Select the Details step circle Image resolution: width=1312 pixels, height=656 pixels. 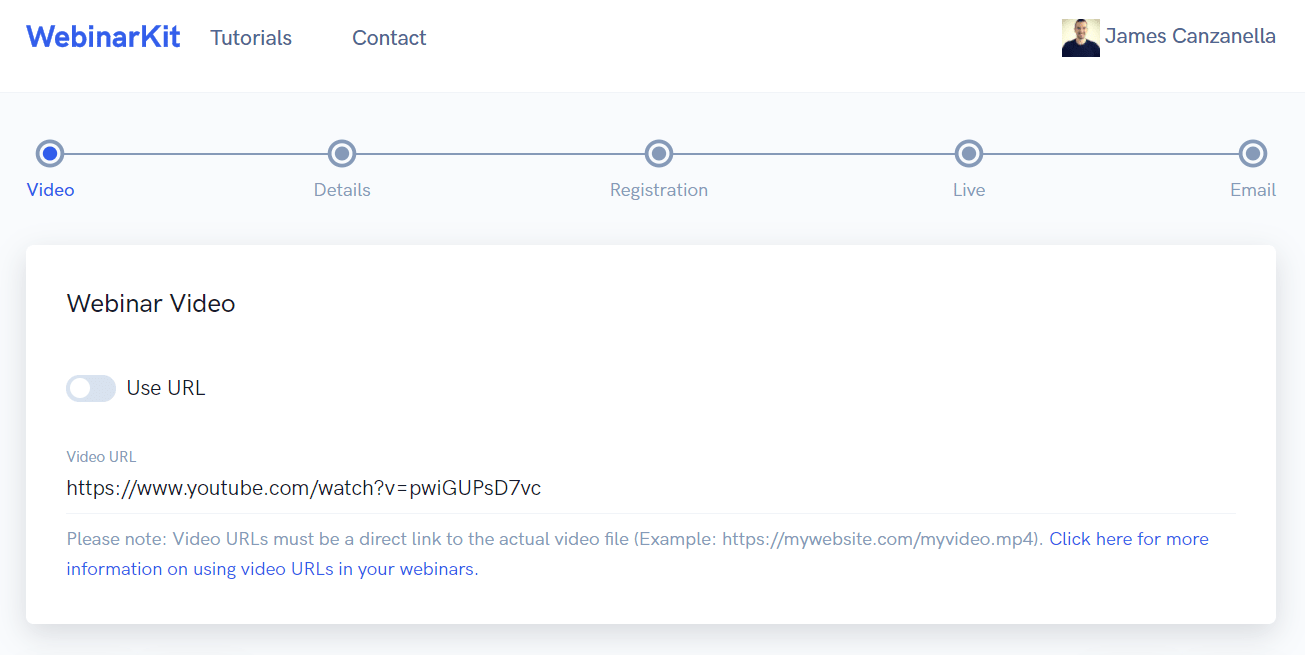coord(342,154)
